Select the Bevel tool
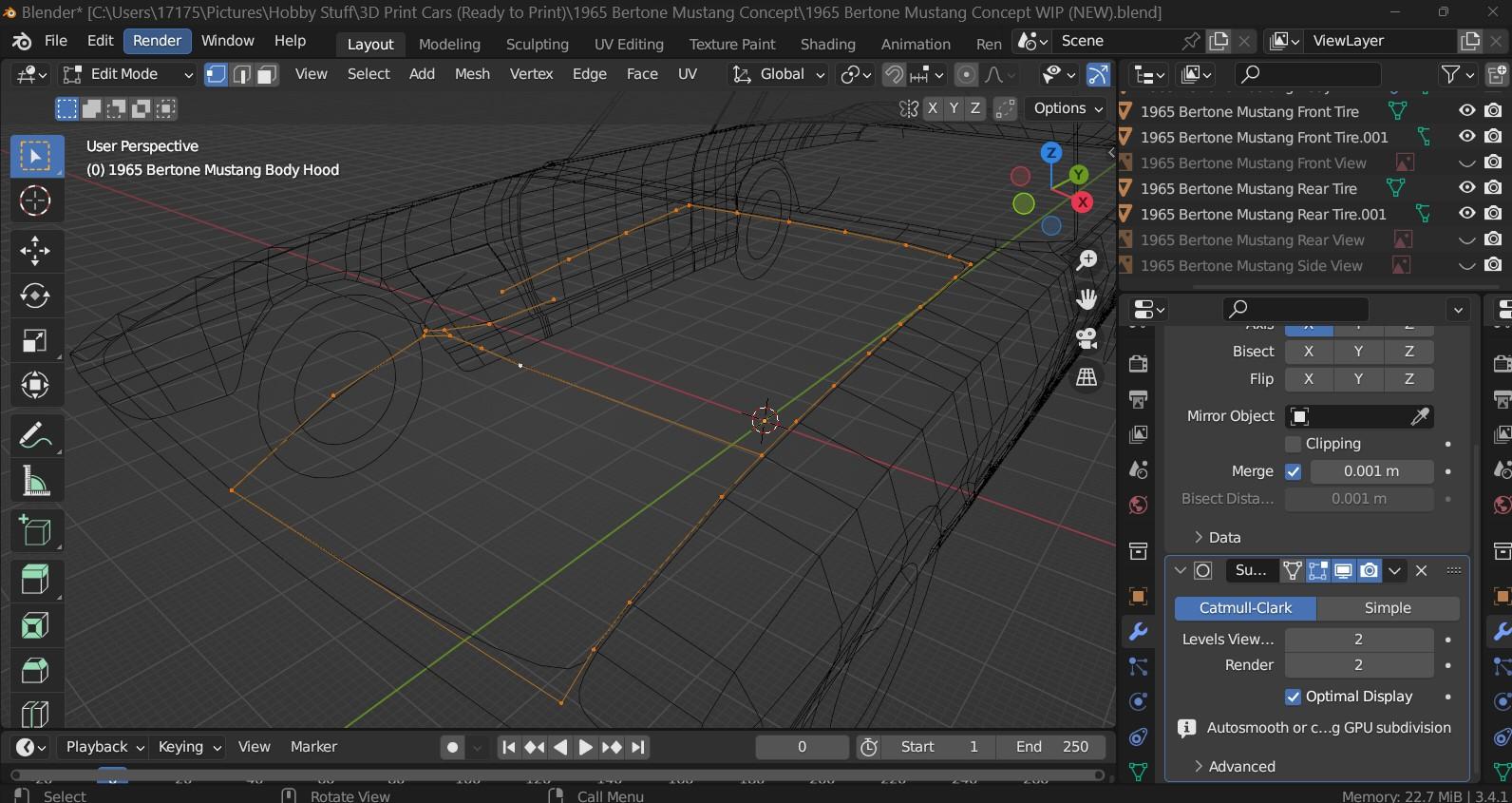1512x803 pixels. pyautogui.click(x=36, y=670)
